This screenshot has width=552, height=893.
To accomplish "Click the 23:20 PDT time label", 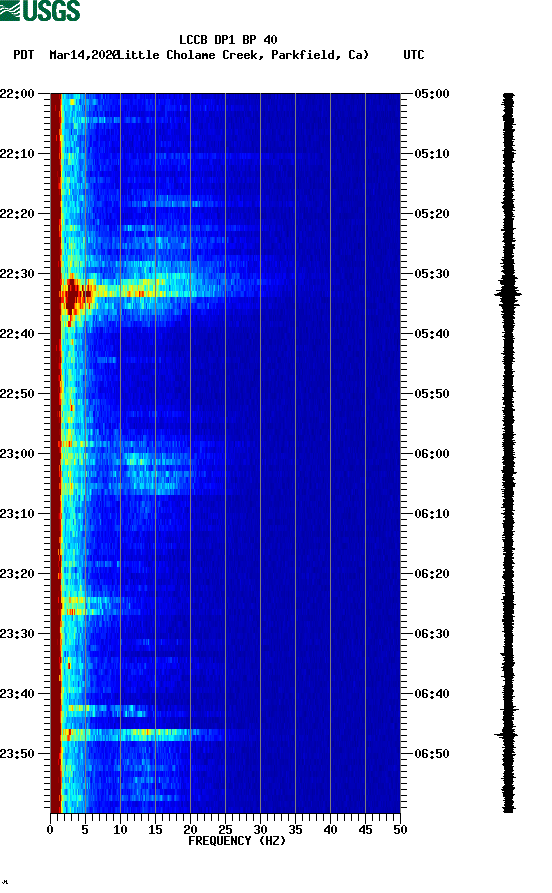I will click(x=17, y=574).
